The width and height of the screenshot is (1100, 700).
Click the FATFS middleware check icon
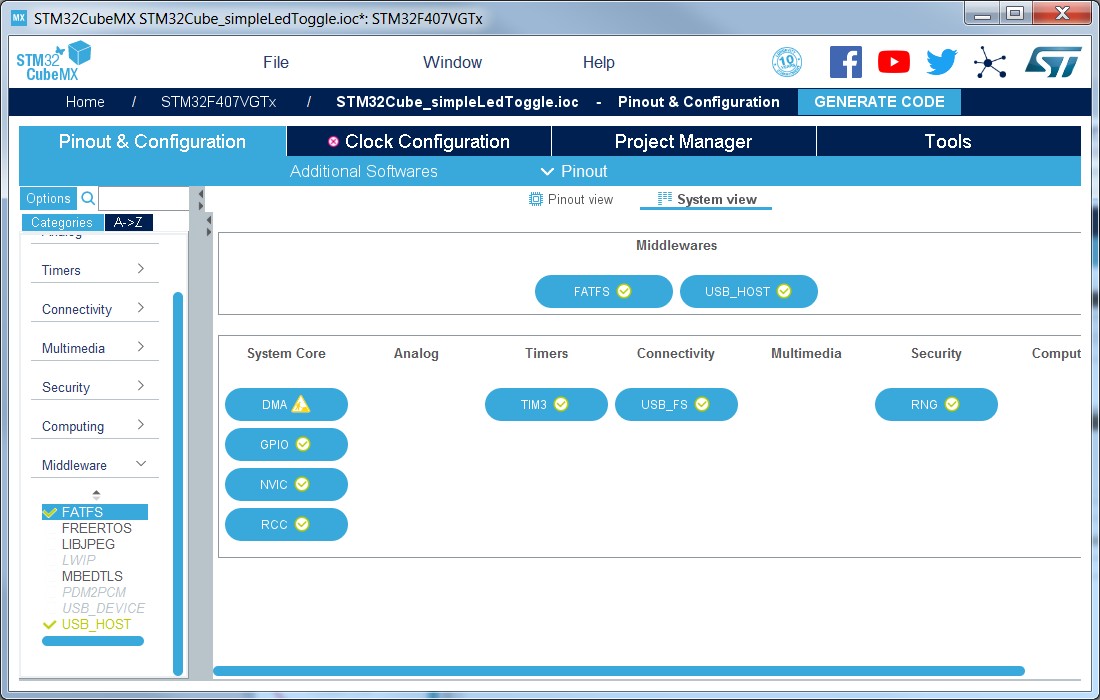point(624,291)
